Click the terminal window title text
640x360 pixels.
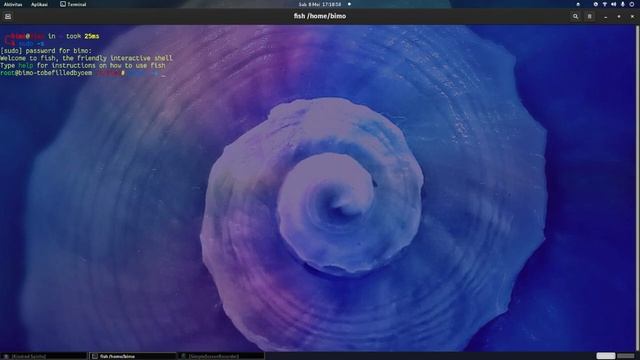pyautogui.click(x=320, y=16)
